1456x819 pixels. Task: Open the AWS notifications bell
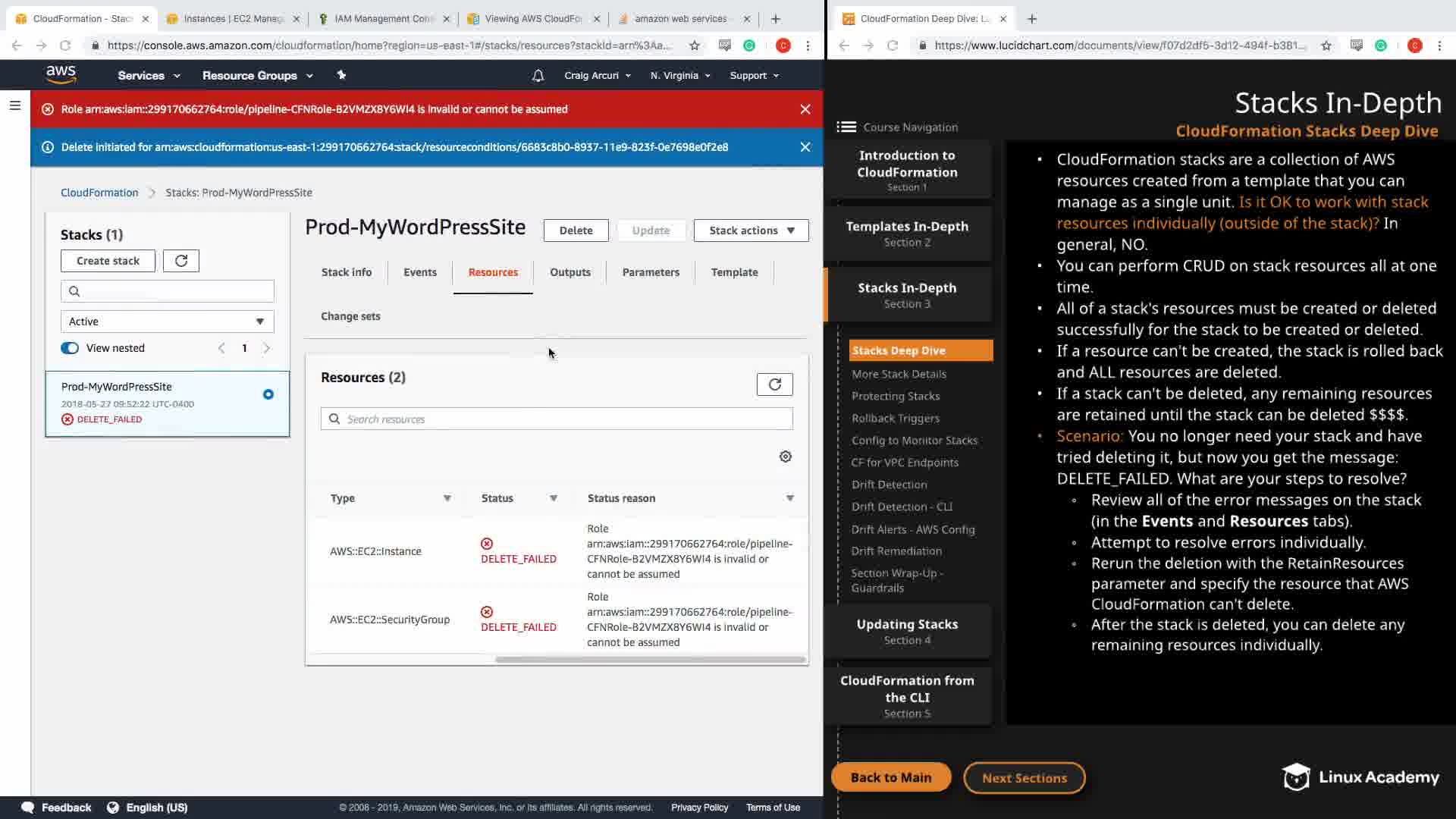538,76
